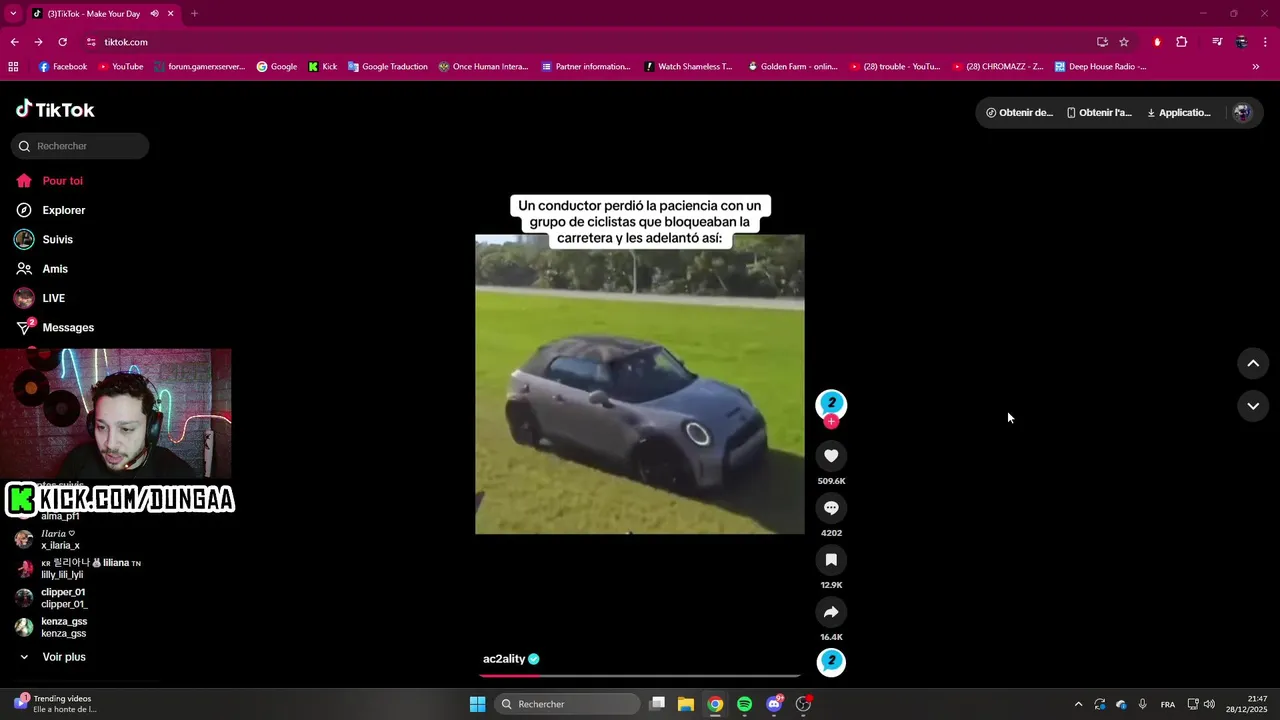The height and width of the screenshot is (720, 1280).
Task: Open Golden Farm bookmark
Action: tap(793, 67)
